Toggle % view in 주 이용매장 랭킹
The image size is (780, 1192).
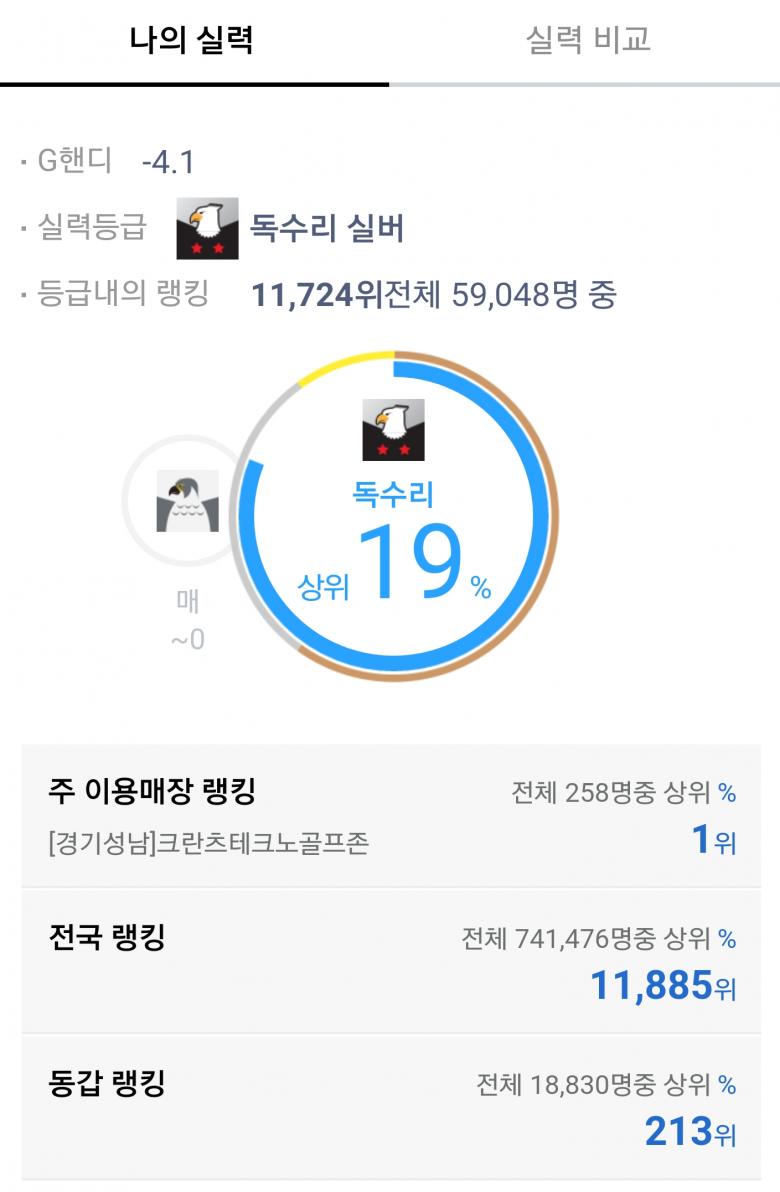point(727,793)
